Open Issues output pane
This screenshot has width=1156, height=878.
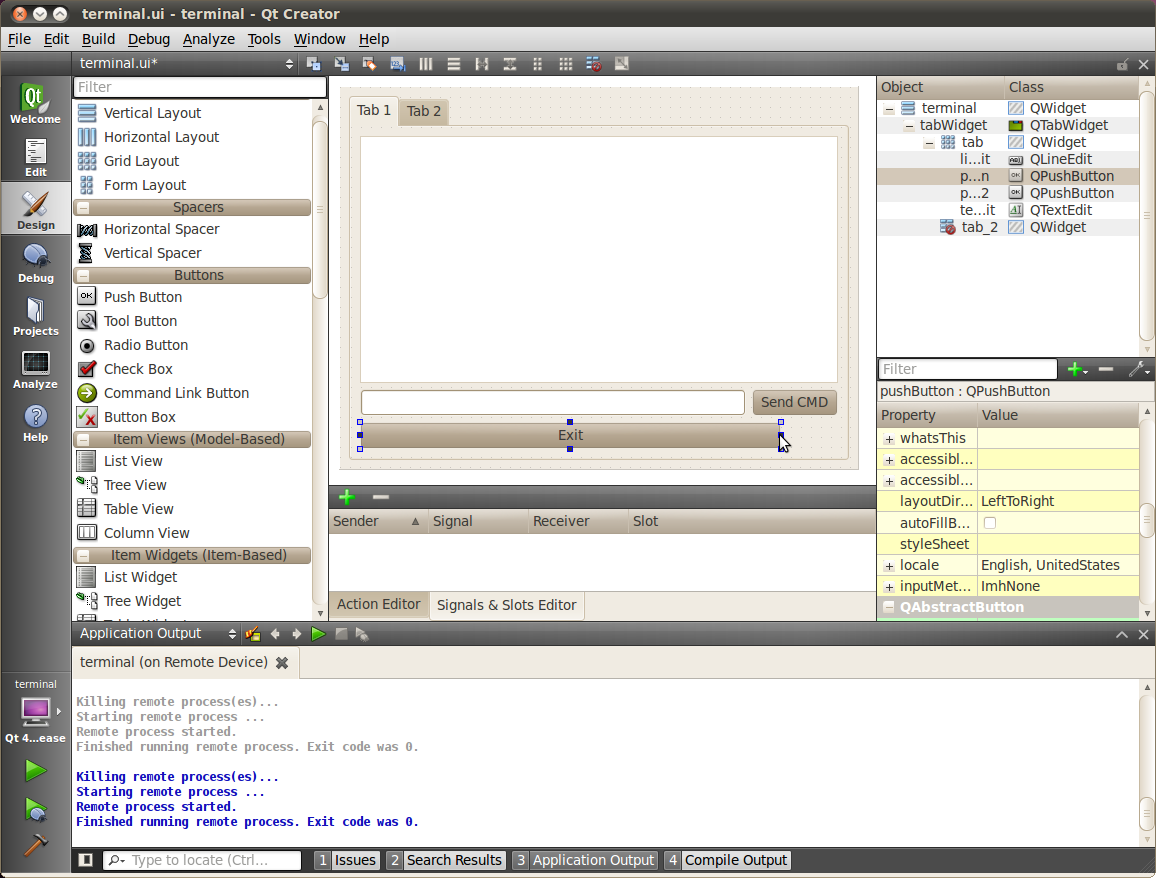click(347, 860)
